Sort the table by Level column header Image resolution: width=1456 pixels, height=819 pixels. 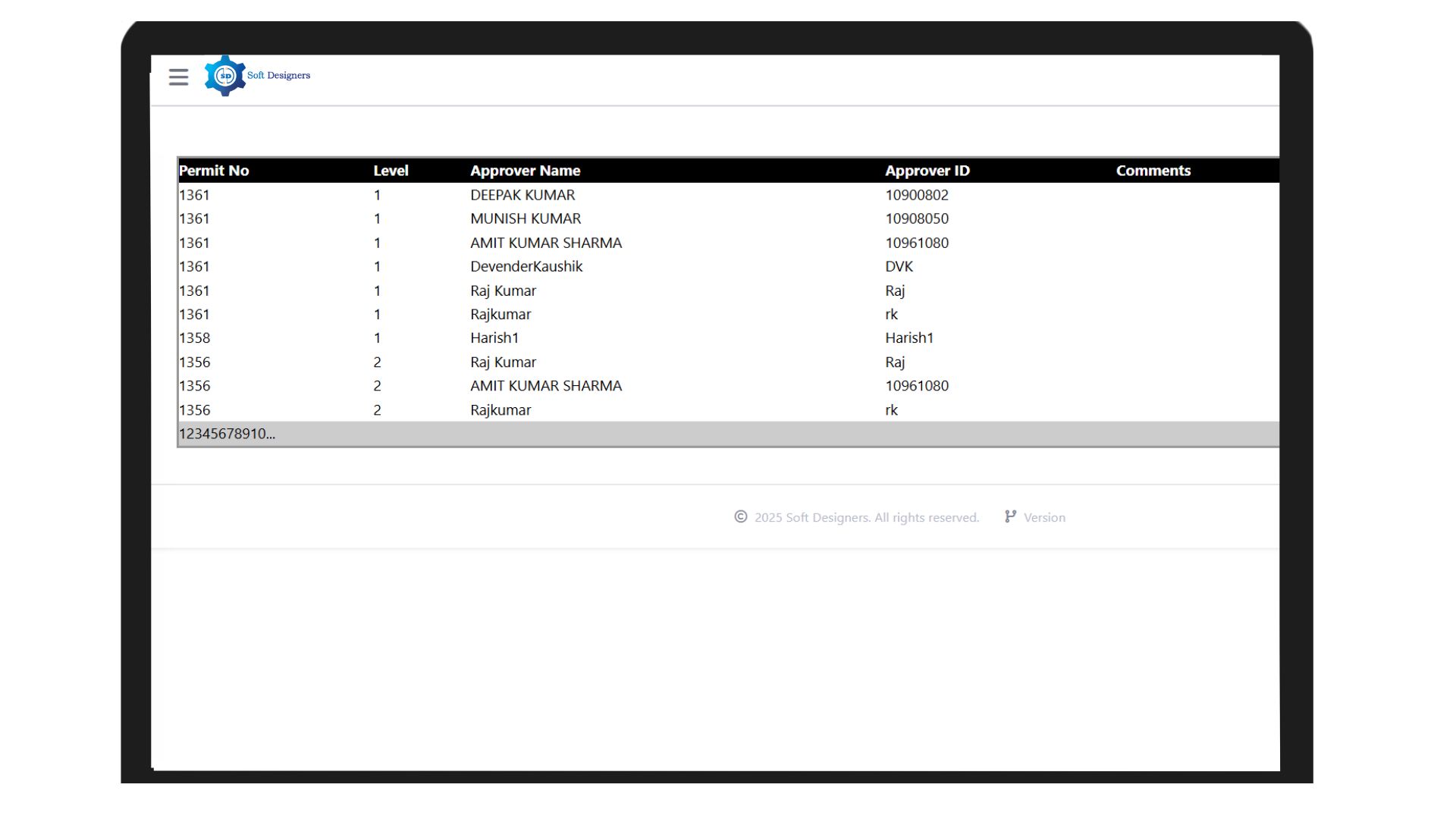pos(391,171)
